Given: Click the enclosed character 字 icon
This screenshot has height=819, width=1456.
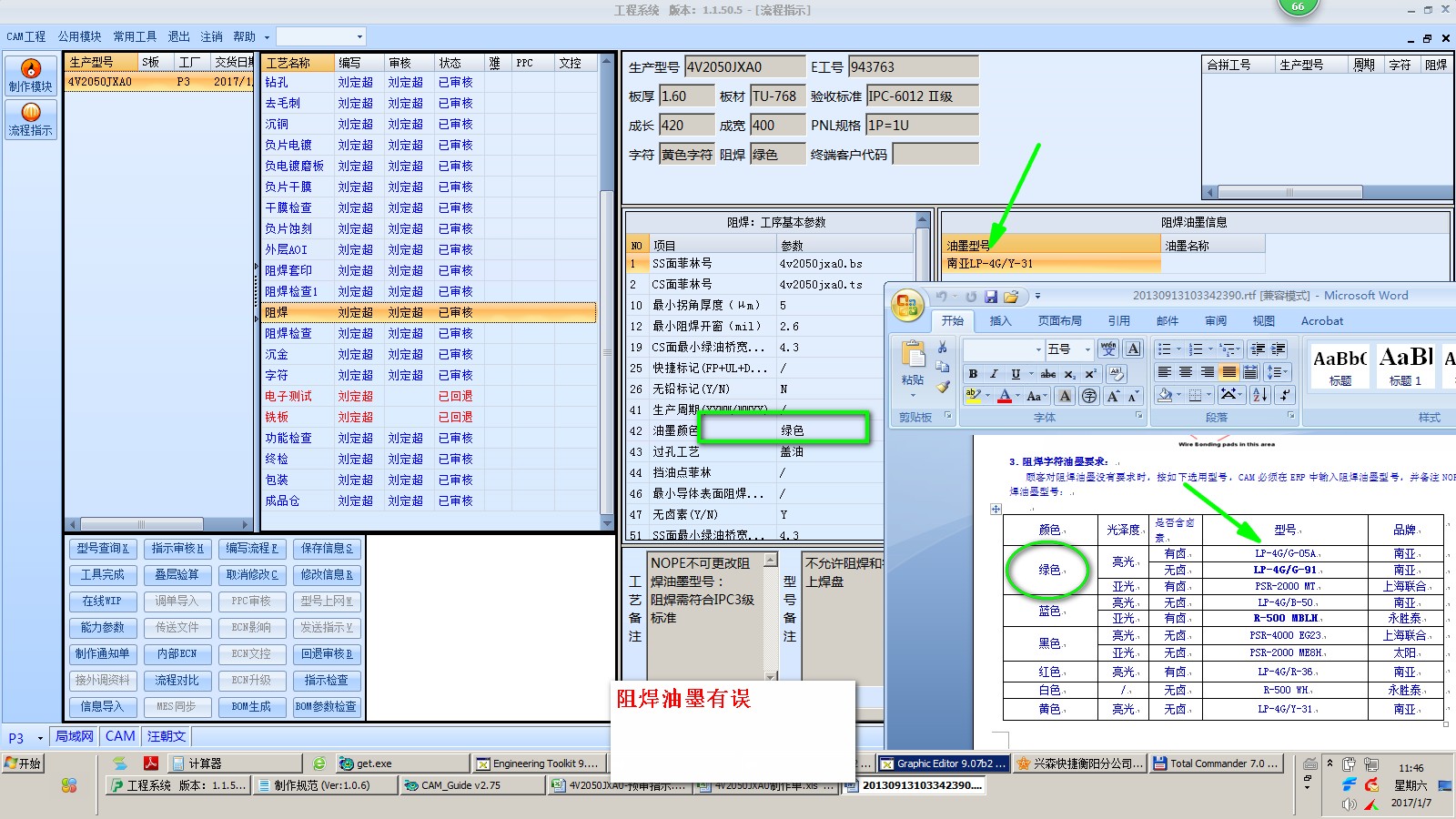Looking at the screenshot, I should pos(1089,396).
